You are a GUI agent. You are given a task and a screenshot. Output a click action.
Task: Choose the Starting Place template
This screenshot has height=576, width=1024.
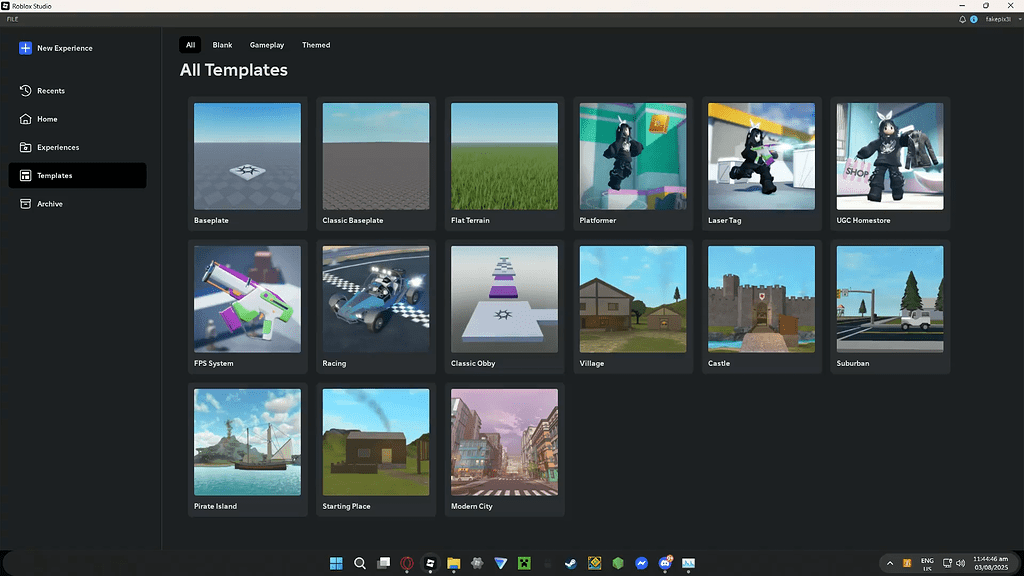click(x=376, y=449)
